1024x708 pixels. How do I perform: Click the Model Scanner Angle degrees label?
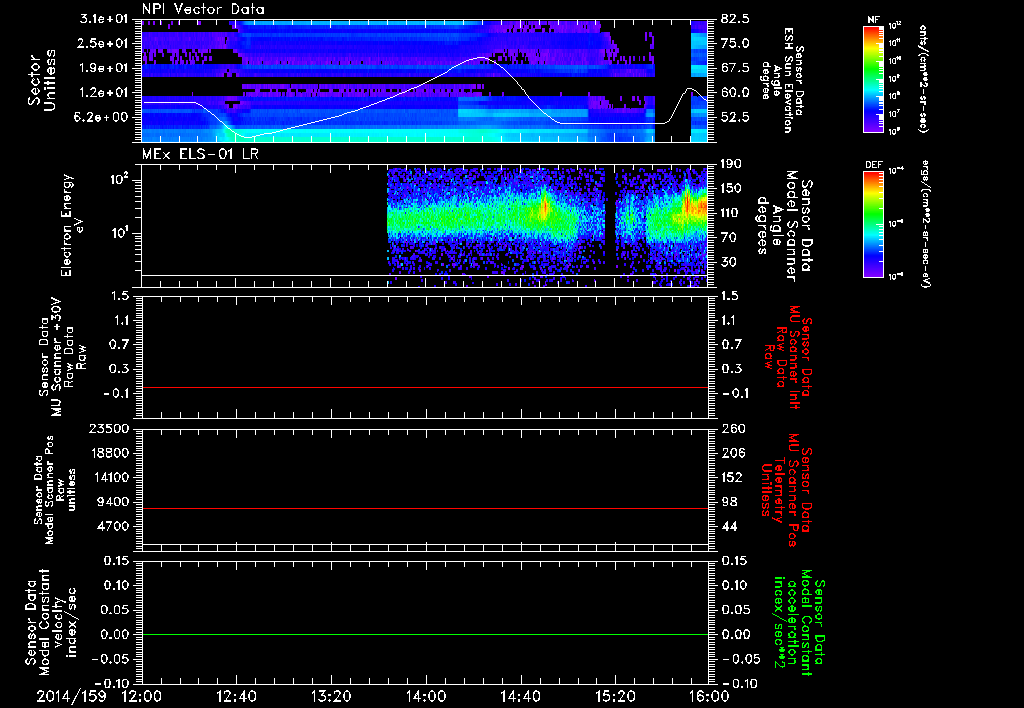[x=783, y=226]
